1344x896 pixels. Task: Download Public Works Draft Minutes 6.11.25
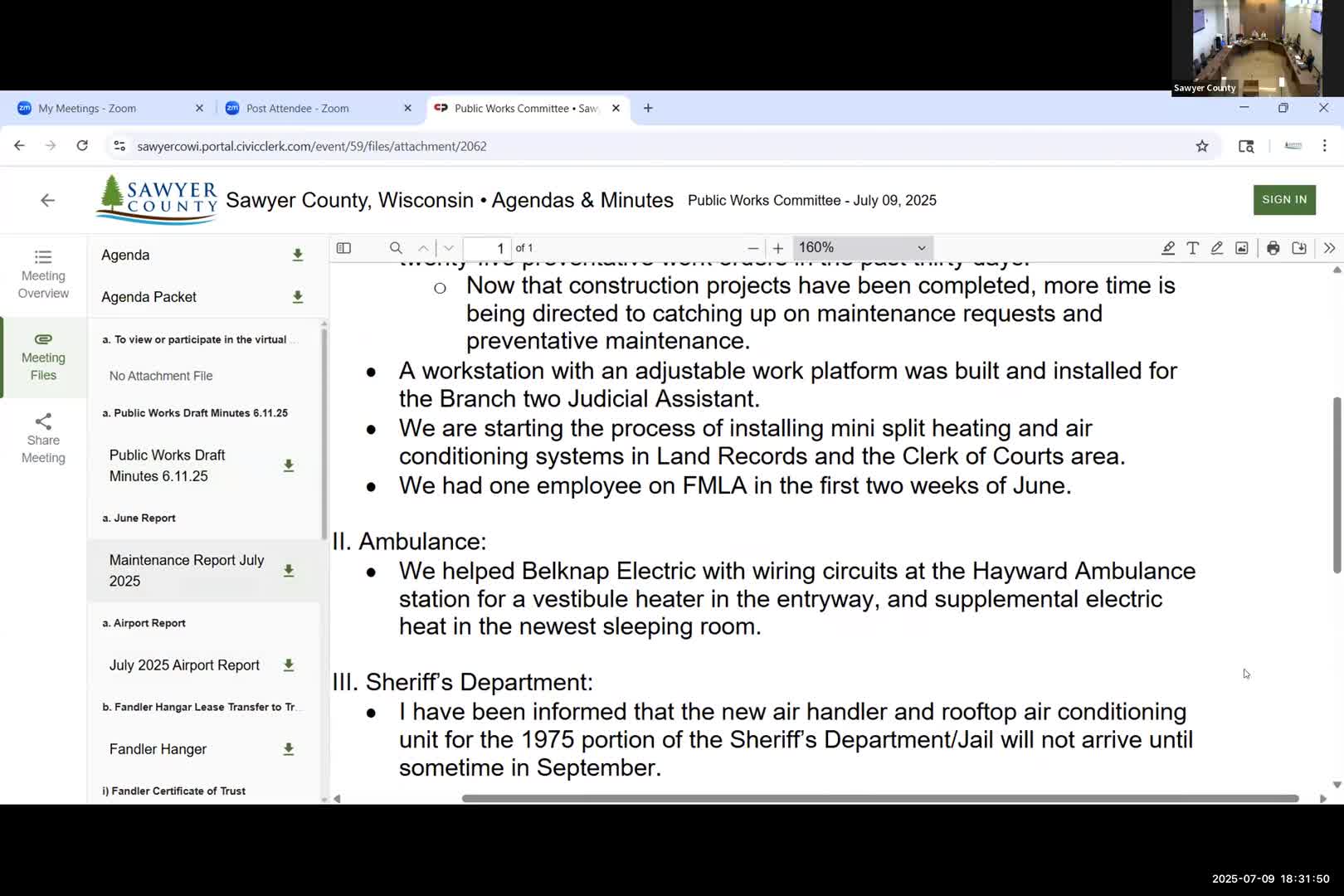point(289,466)
